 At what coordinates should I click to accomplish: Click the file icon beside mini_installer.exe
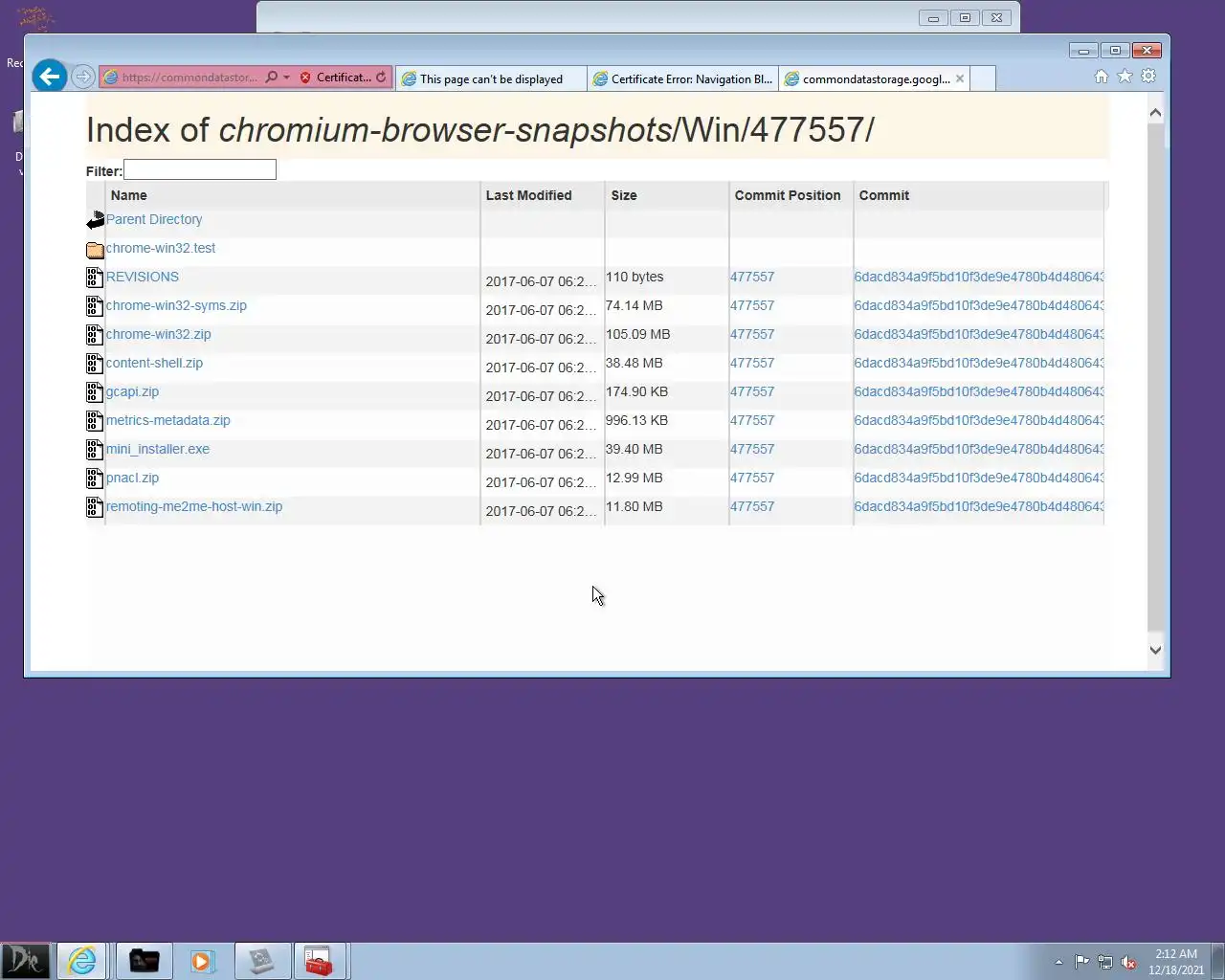click(x=95, y=450)
